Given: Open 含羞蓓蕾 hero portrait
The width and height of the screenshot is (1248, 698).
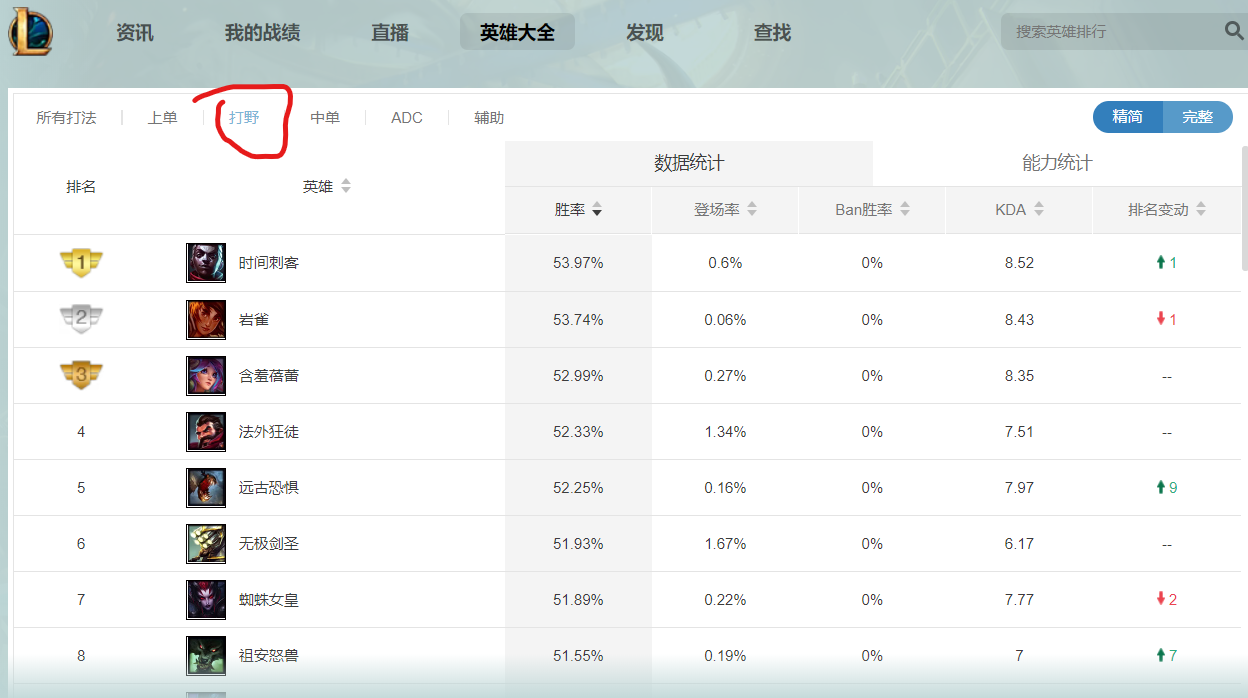Looking at the screenshot, I should 206,376.
